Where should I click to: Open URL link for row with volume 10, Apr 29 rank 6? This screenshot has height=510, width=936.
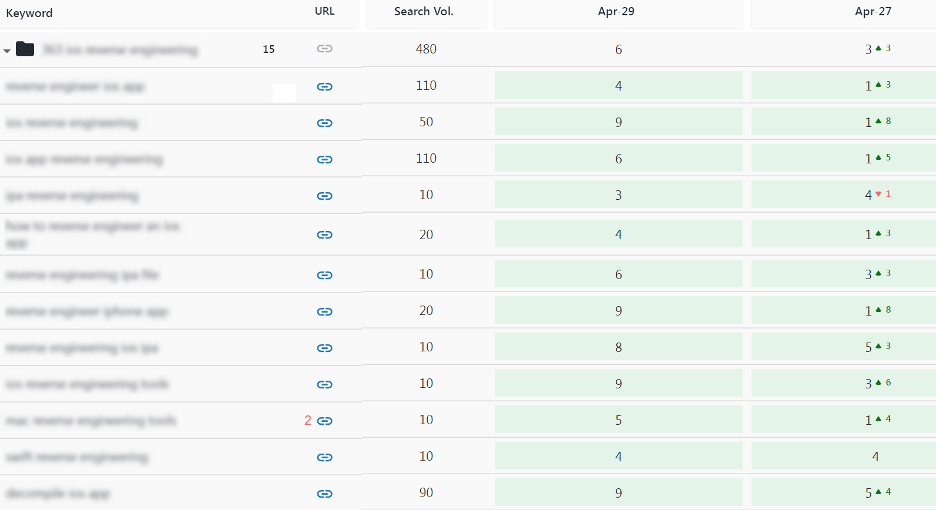[324, 275]
